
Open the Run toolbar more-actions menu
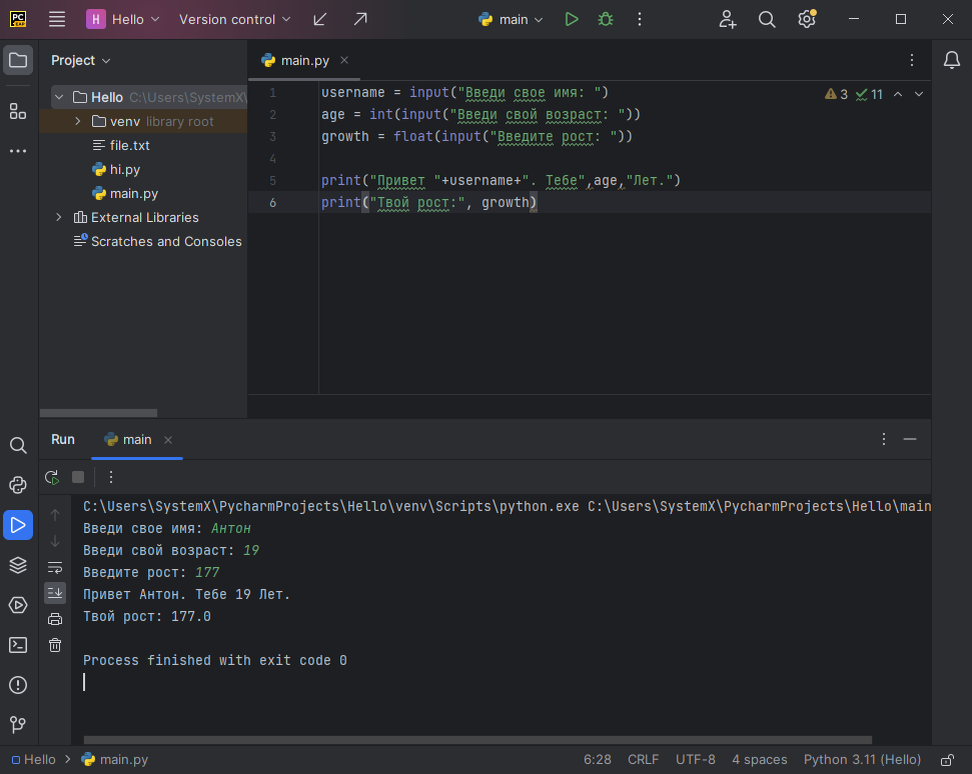111,477
